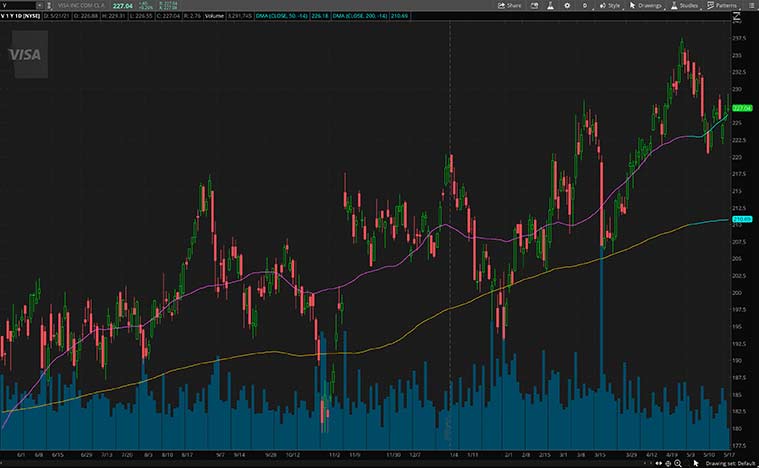The height and width of the screenshot is (468, 759).
Task: Click the symbol input field containing V
Action: point(18,5)
